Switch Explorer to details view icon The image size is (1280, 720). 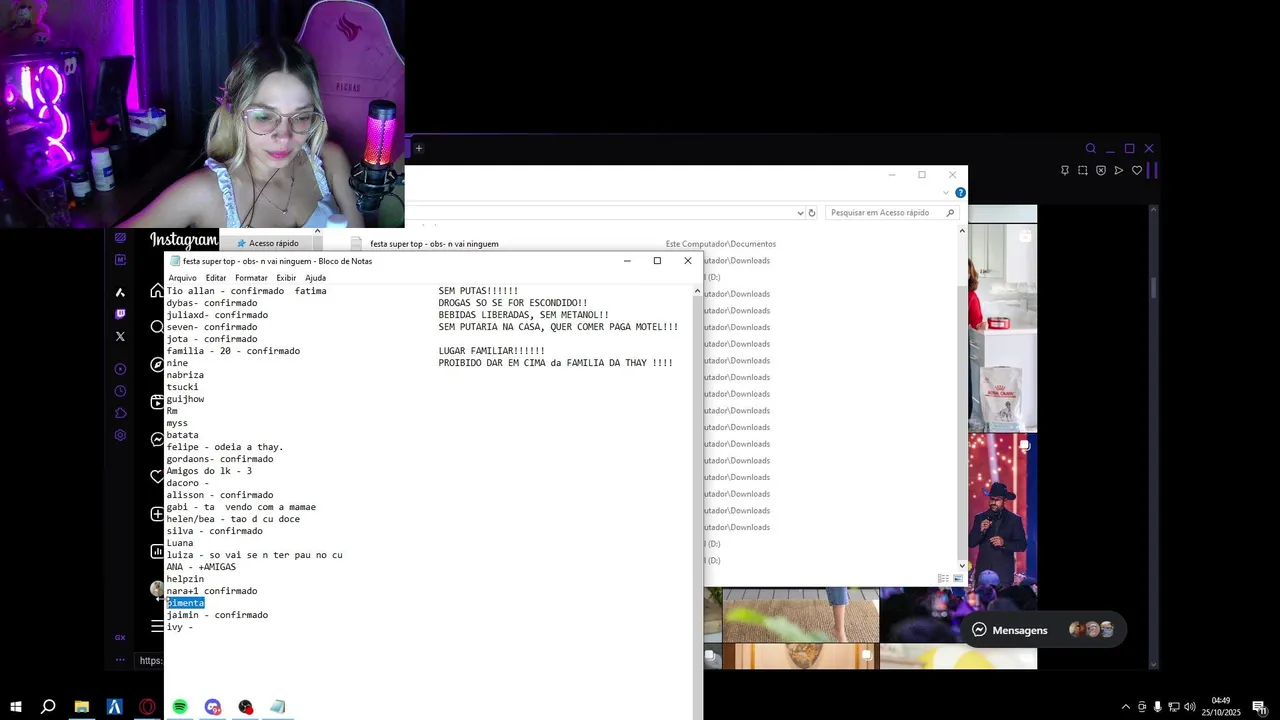click(943, 578)
